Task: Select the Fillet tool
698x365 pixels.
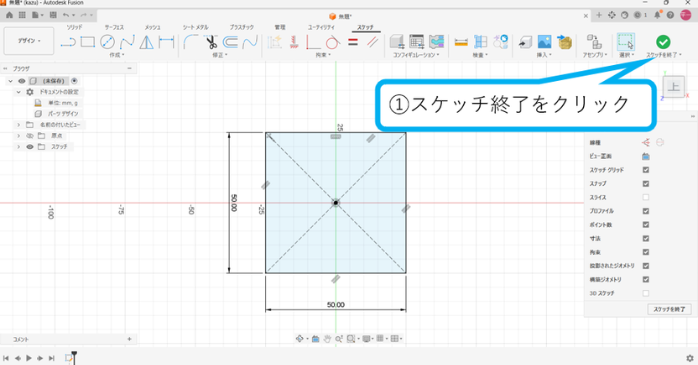Action: pos(191,42)
